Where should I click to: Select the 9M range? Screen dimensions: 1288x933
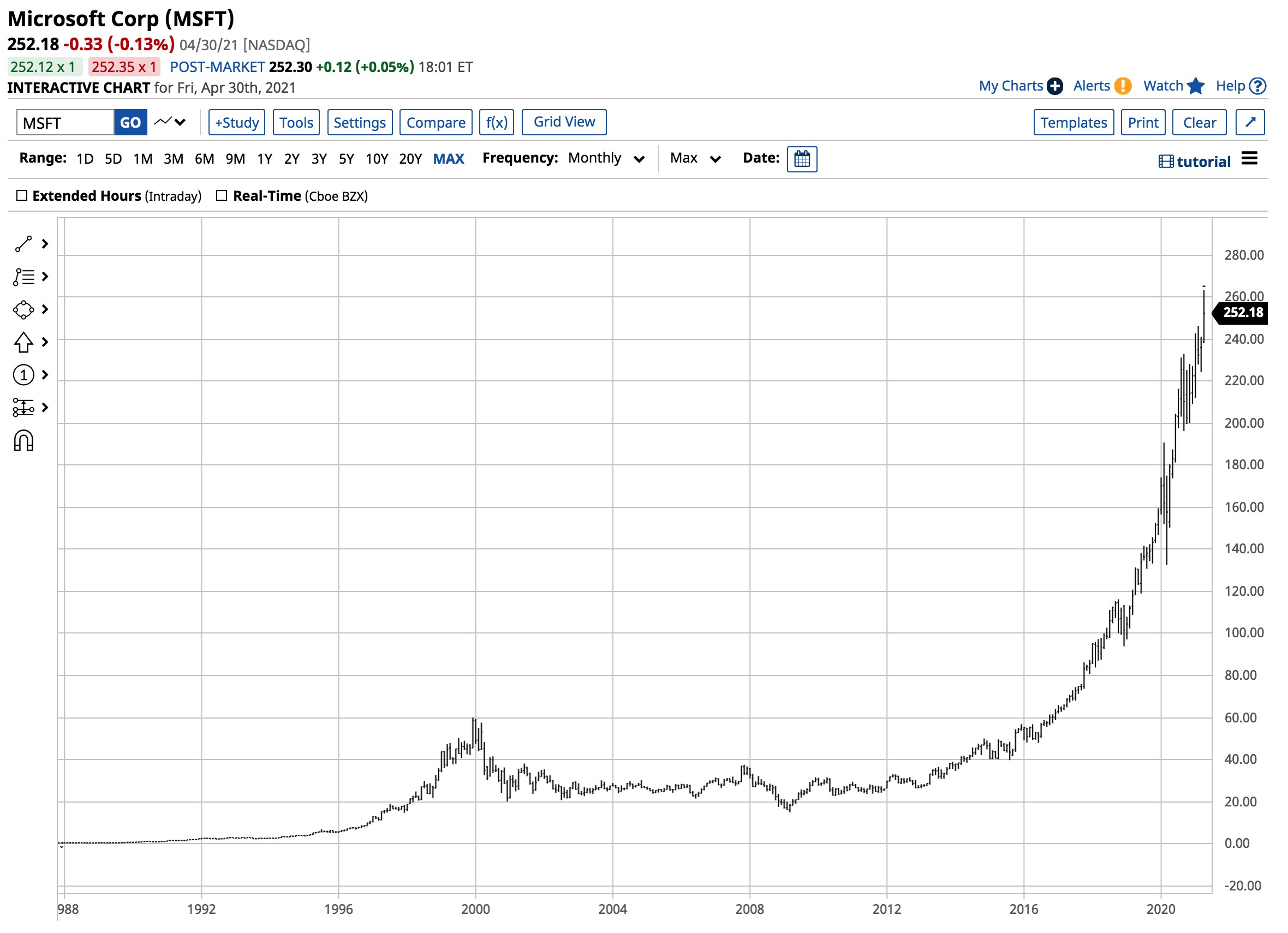tap(236, 159)
